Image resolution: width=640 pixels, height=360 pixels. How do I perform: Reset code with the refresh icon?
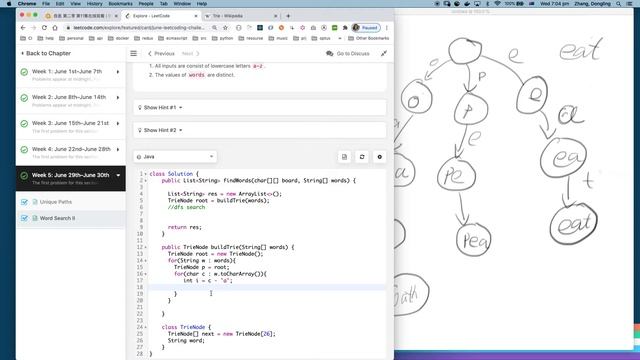tap(362, 157)
